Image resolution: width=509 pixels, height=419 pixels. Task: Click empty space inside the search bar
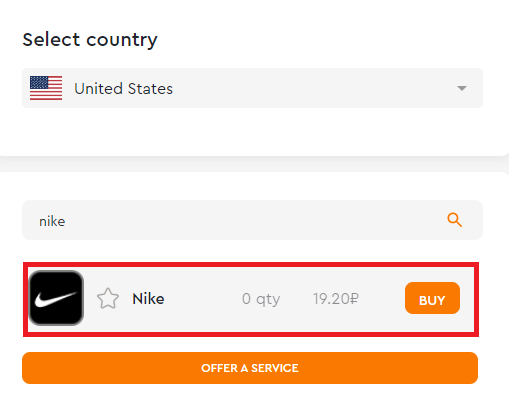pos(253,220)
